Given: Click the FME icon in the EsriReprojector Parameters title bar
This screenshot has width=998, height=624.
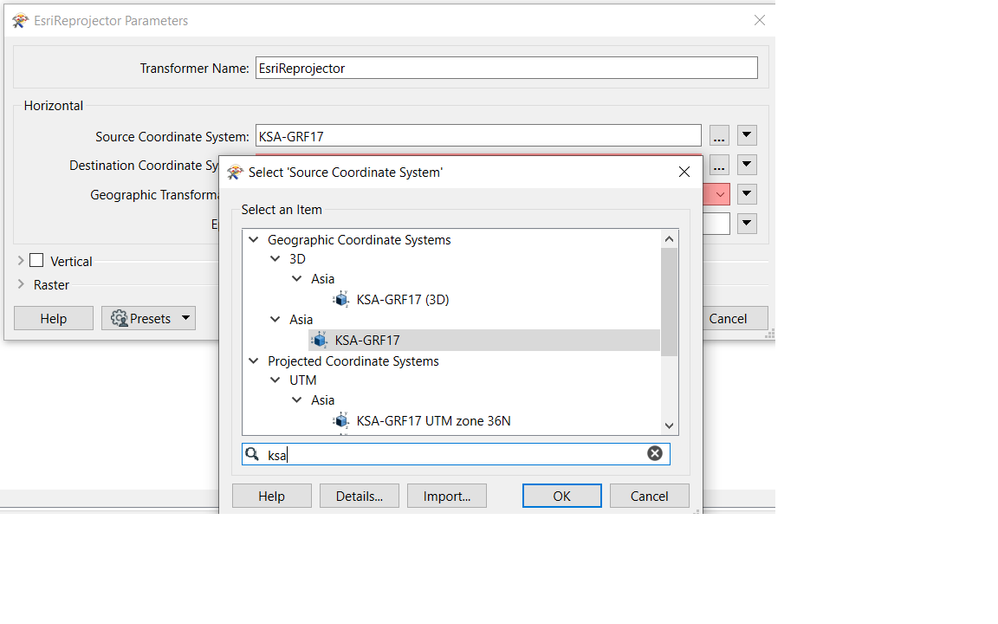Looking at the screenshot, I should [x=20, y=20].
